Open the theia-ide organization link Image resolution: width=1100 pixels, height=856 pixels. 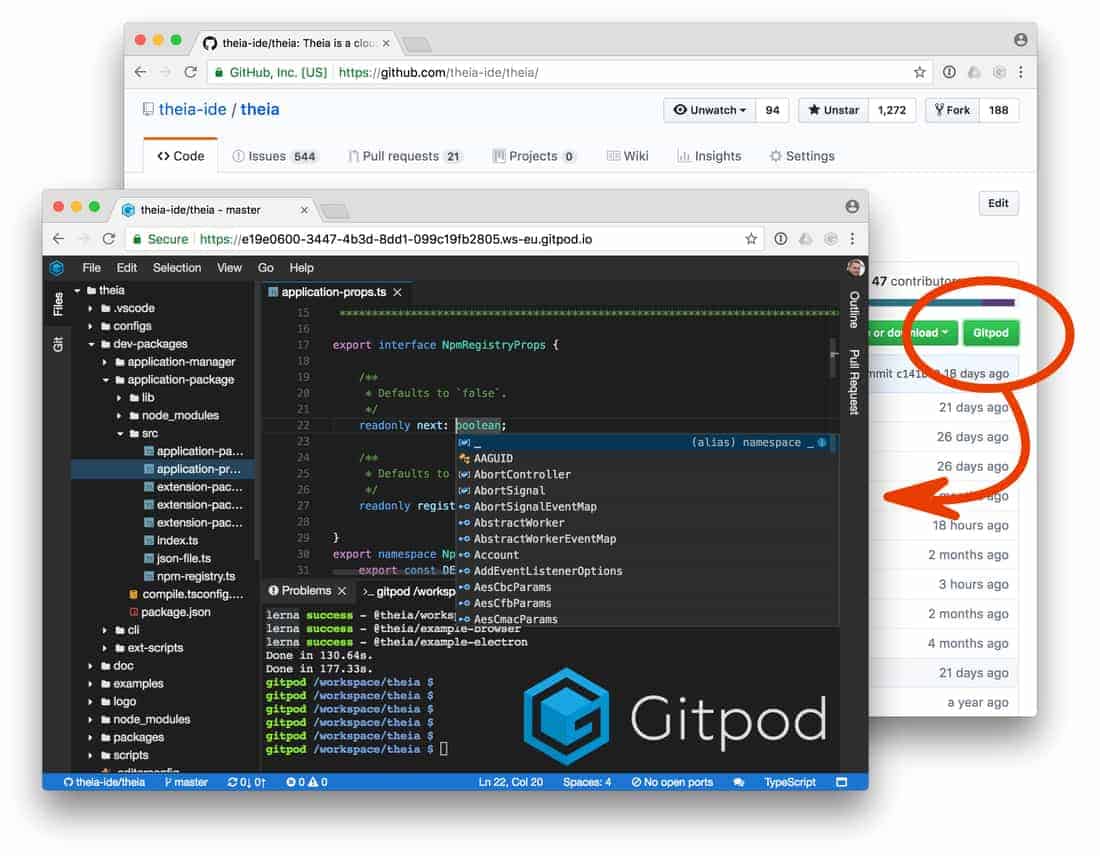192,109
